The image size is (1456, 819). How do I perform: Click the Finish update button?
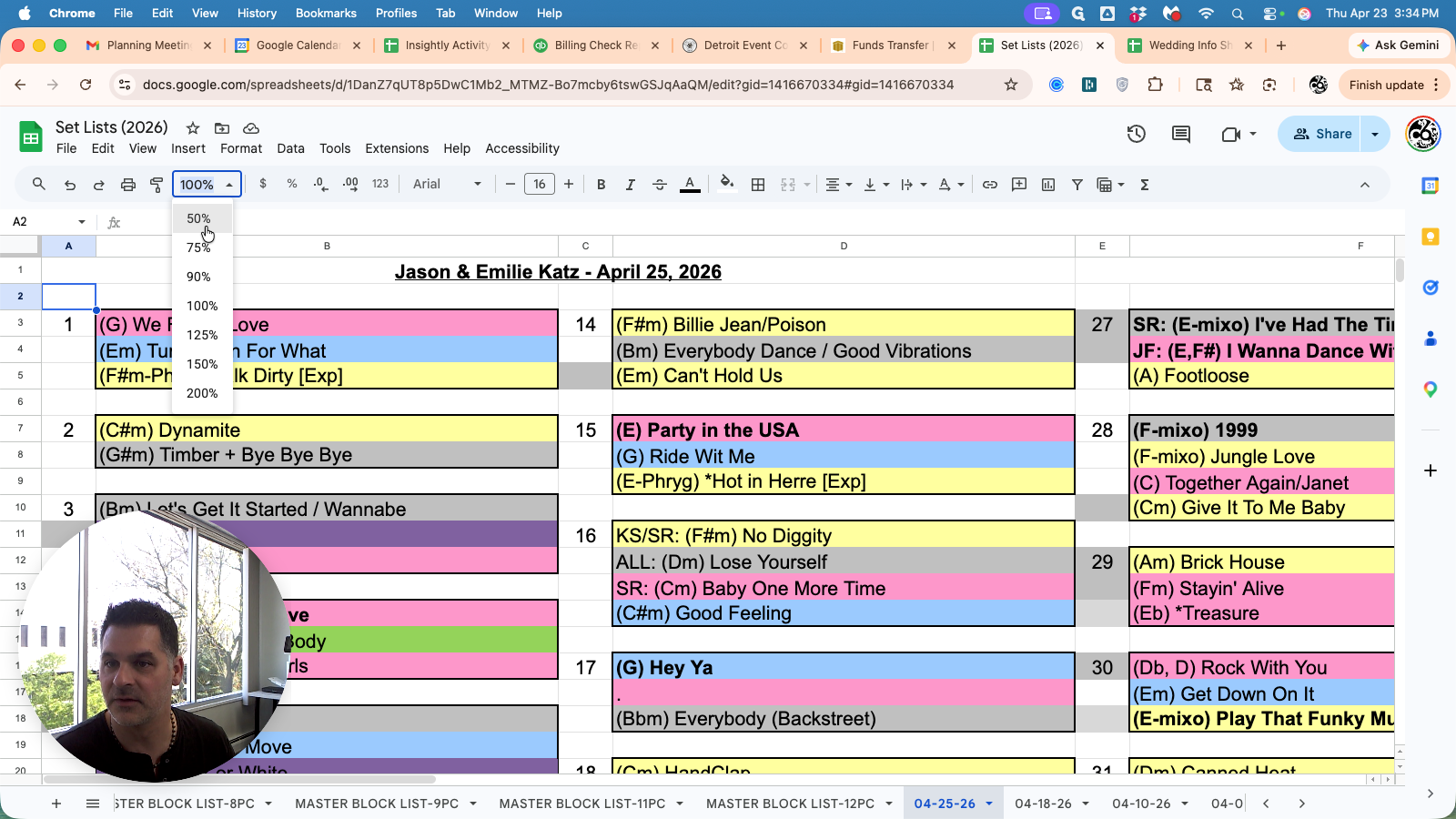(x=1386, y=85)
